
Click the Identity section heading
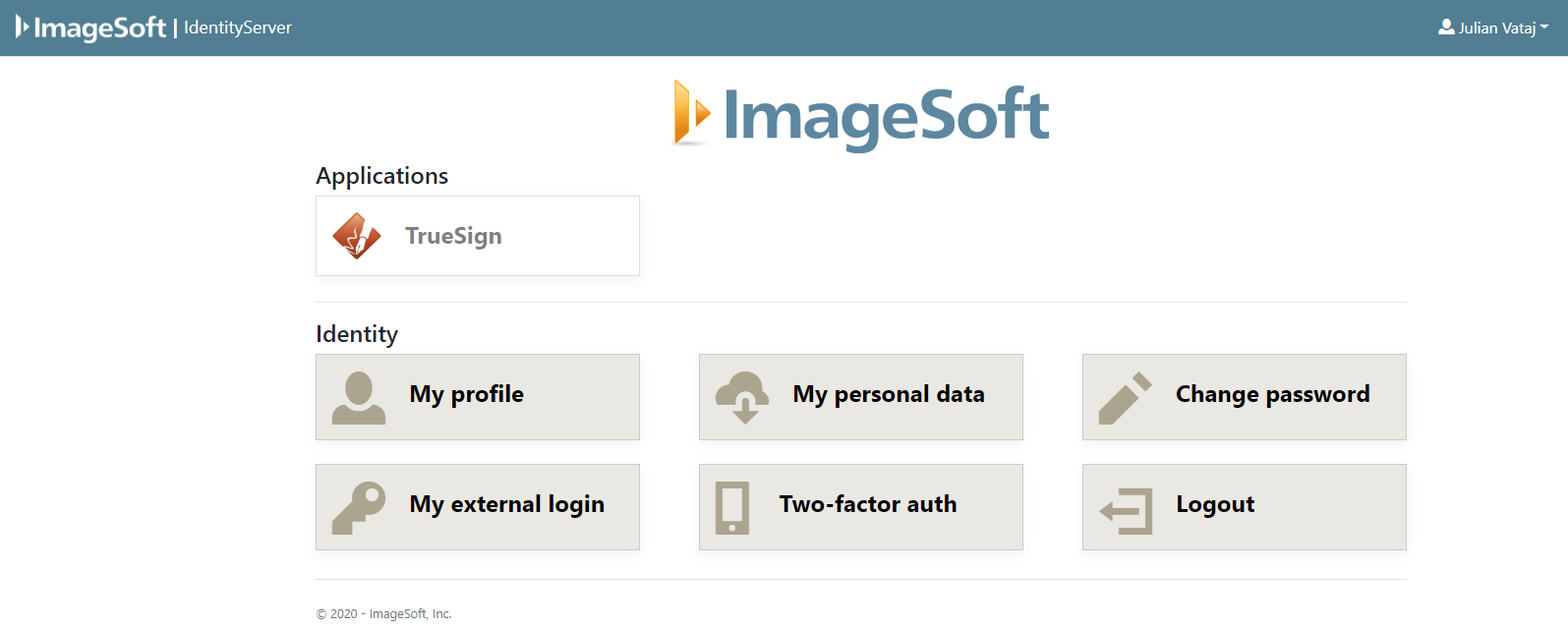(x=357, y=334)
